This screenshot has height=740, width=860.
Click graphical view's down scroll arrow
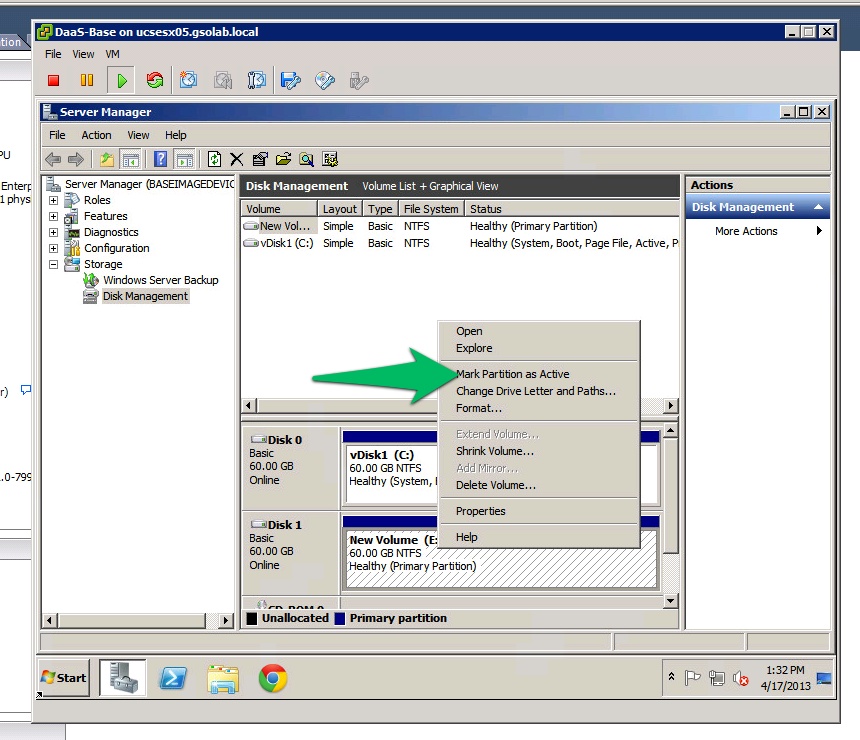click(x=670, y=601)
